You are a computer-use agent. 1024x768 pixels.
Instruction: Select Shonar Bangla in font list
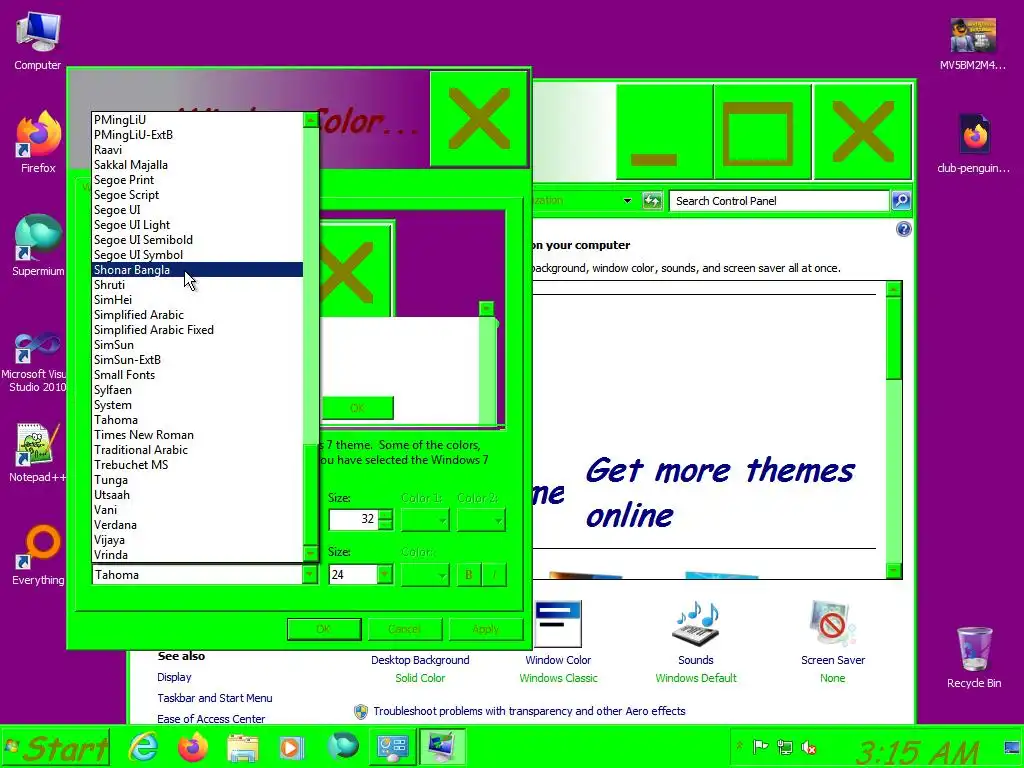tap(197, 270)
